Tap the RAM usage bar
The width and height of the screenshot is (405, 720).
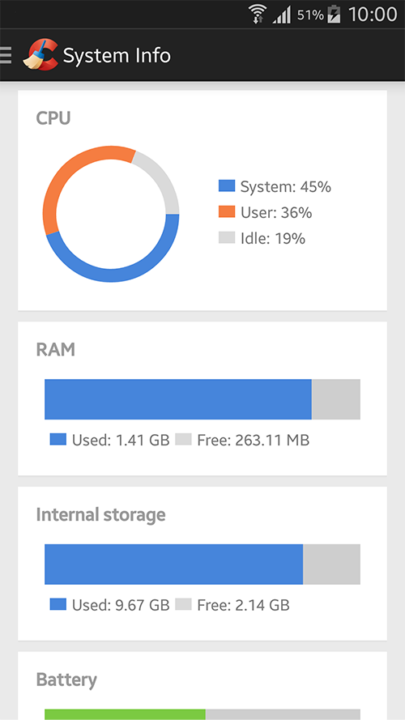tap(202, 399)
